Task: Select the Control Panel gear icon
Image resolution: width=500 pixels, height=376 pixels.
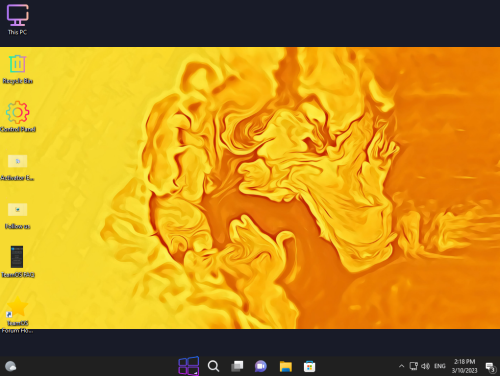Action: [17, 117]
